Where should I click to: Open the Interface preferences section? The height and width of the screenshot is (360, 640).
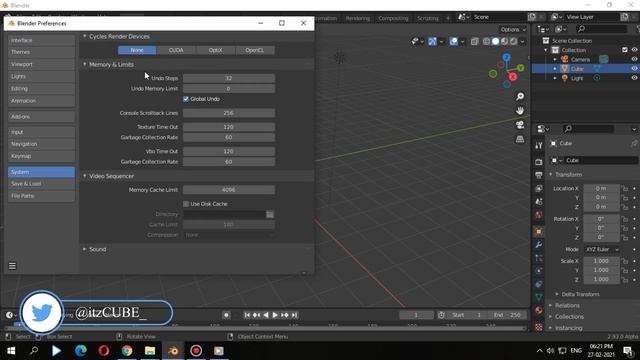(x=41, y=40)
